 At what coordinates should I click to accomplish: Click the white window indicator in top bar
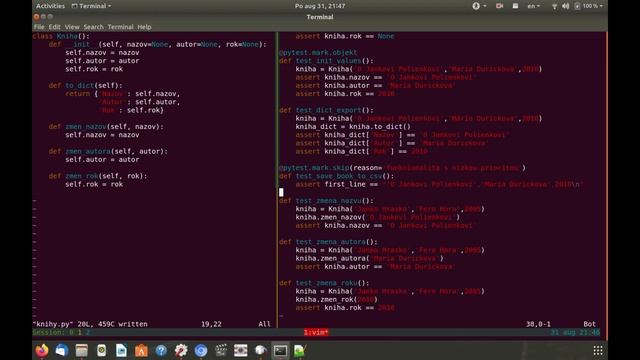[x=516, y=6]
